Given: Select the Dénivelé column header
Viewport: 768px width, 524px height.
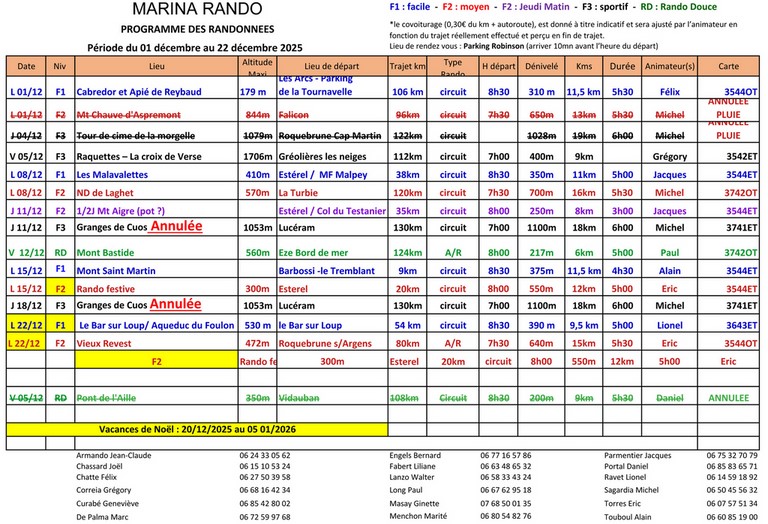Looking at the screenshot, I should tap(541, 66).
